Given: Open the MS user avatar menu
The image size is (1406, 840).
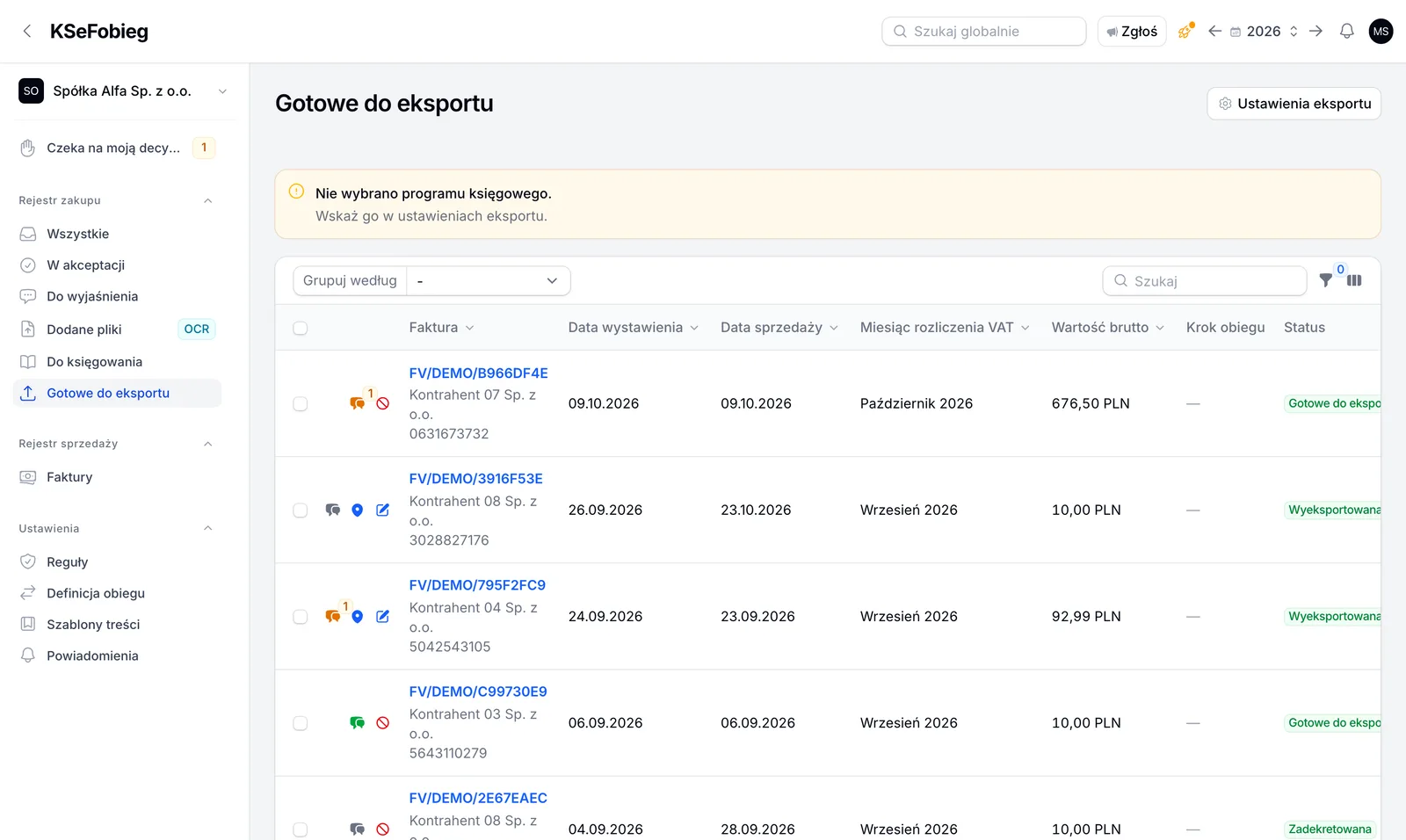Looking at the screenshot, I should pyautogui.click(x=1381, y=32).
